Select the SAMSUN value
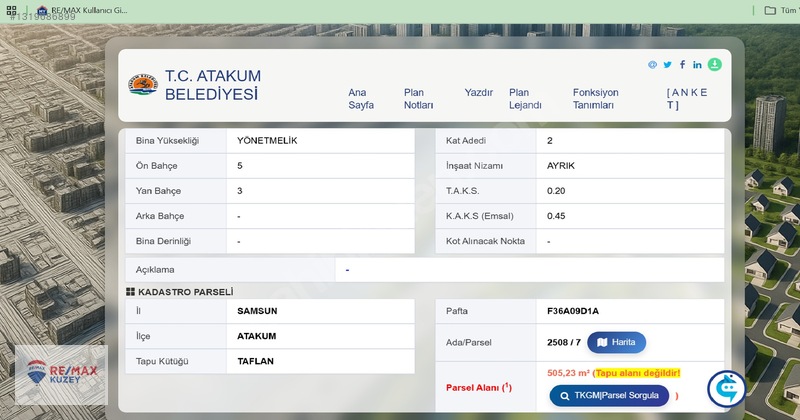 tap(257, 311)
